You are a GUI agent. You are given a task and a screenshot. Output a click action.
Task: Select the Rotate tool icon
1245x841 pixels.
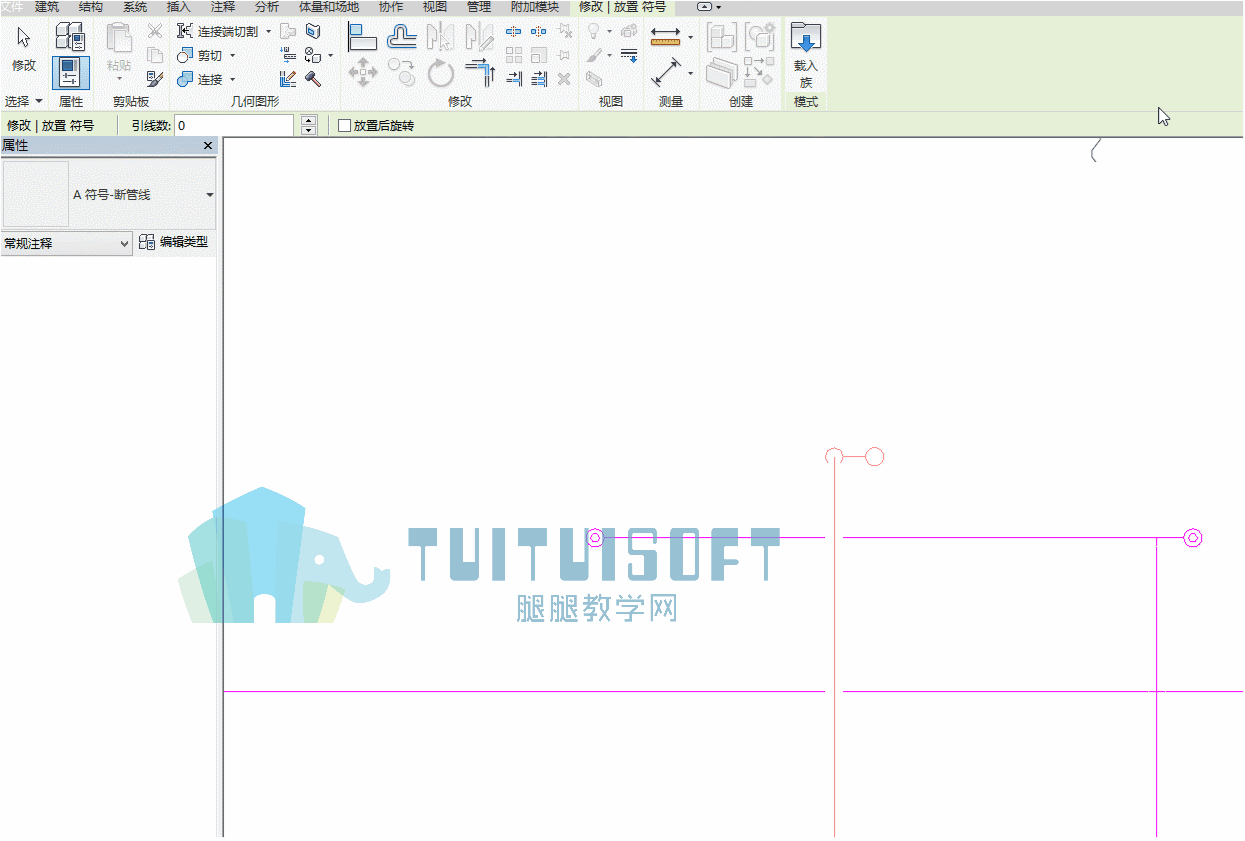pyautogui.click(x=441, y=72)
